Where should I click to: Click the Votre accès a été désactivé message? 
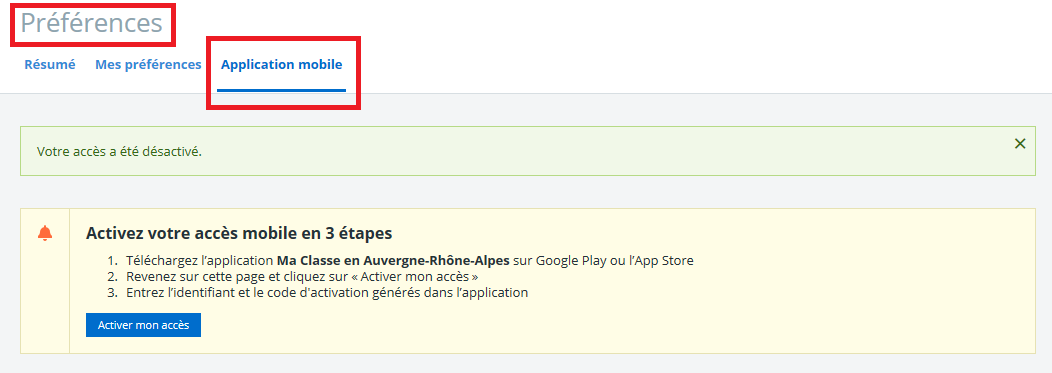[119, 152]
